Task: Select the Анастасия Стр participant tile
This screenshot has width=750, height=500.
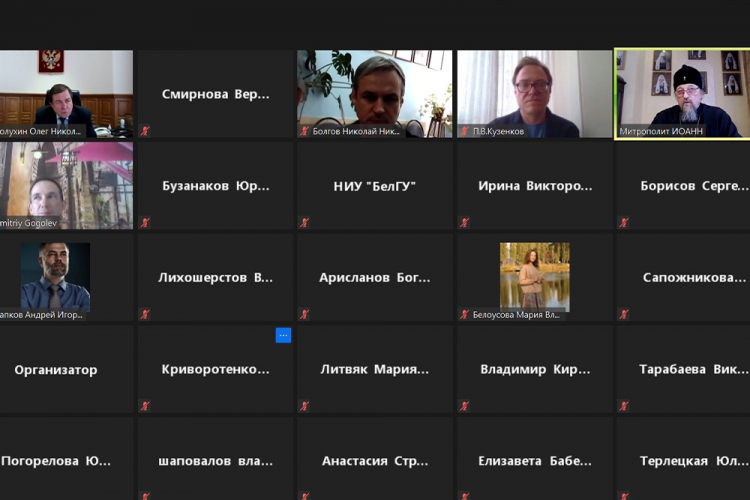Action: [374, 461]
